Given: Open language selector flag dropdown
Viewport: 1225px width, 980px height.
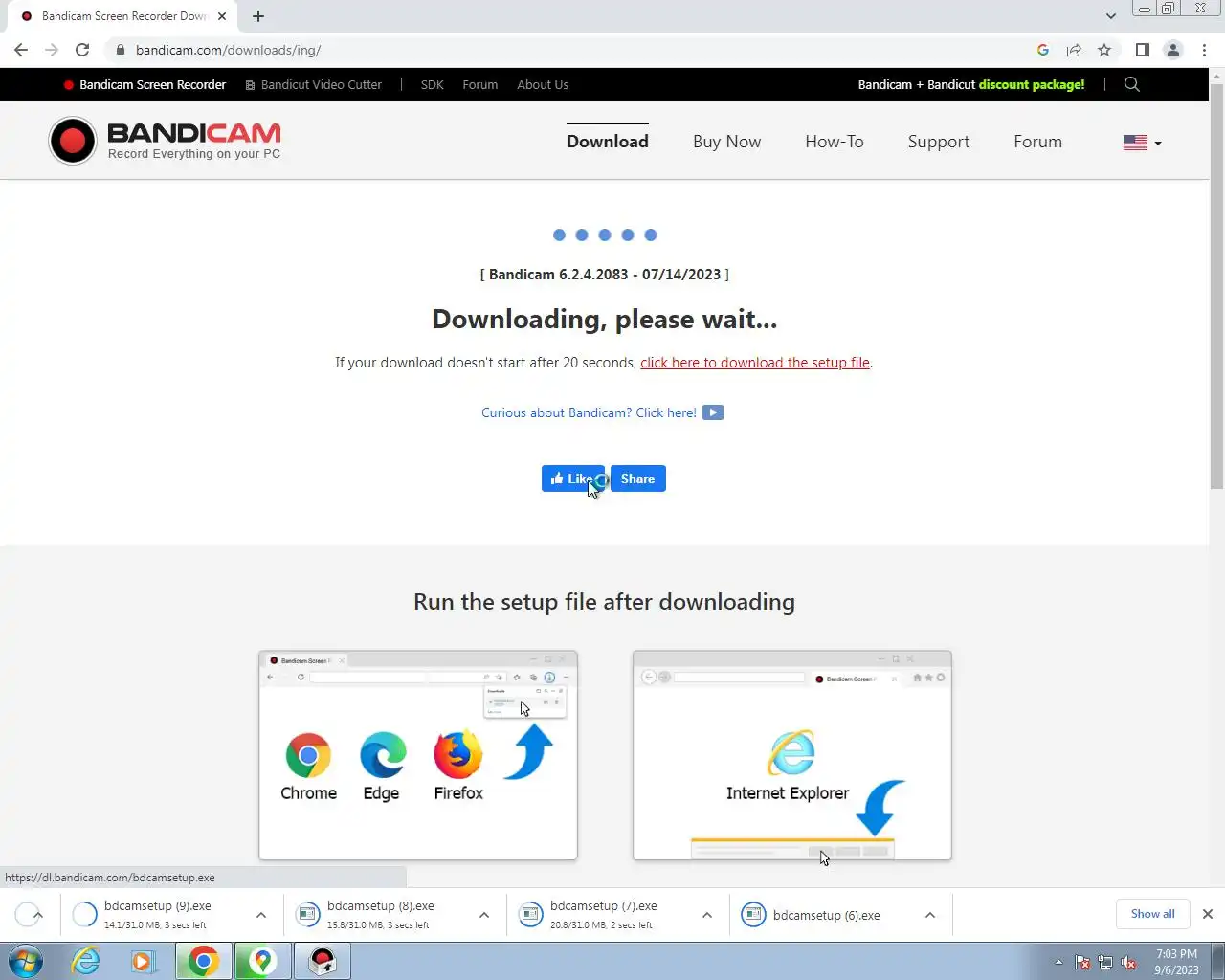Looking at the screenshot, I should (x=1142, y=143).
